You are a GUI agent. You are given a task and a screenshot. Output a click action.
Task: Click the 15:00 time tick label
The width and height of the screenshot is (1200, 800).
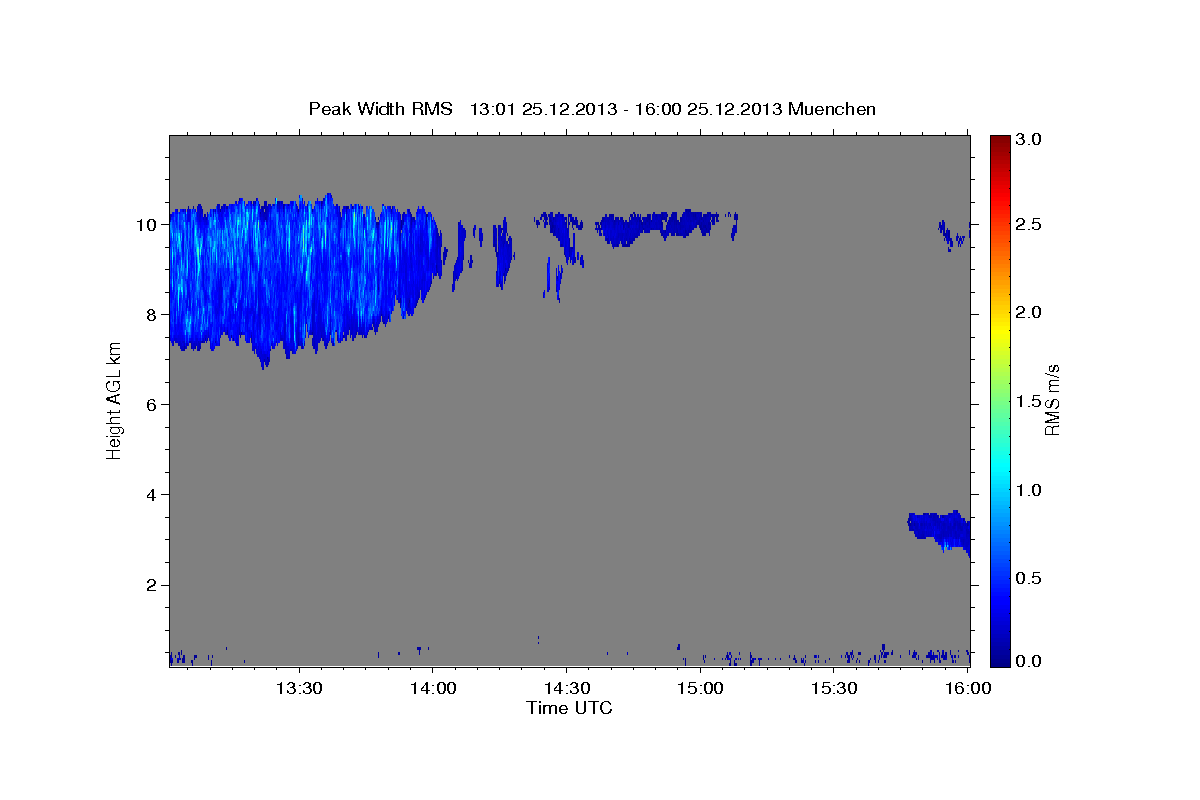tap(700, 688)
